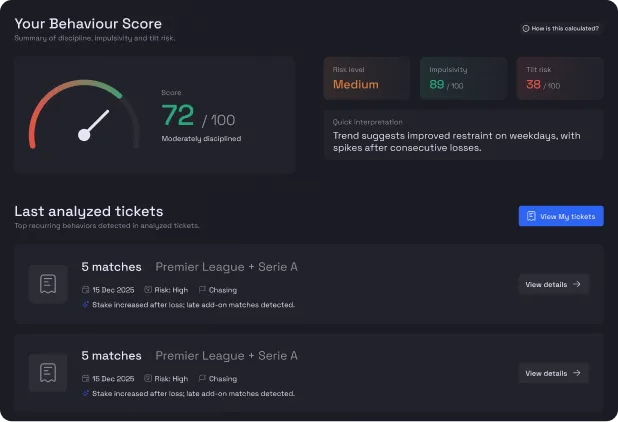618x422 pixels.
Task: Click the Chasing flag icon on second ticket
Action: click(201, 379)
